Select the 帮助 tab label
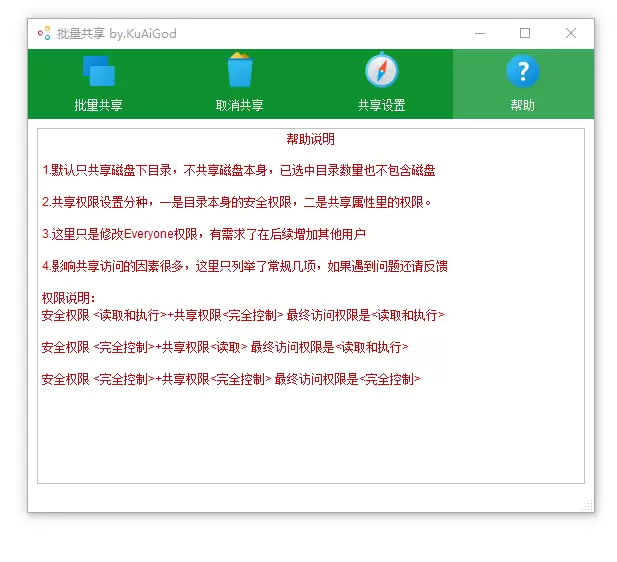 pyautogui.click(x=523, y=105)
